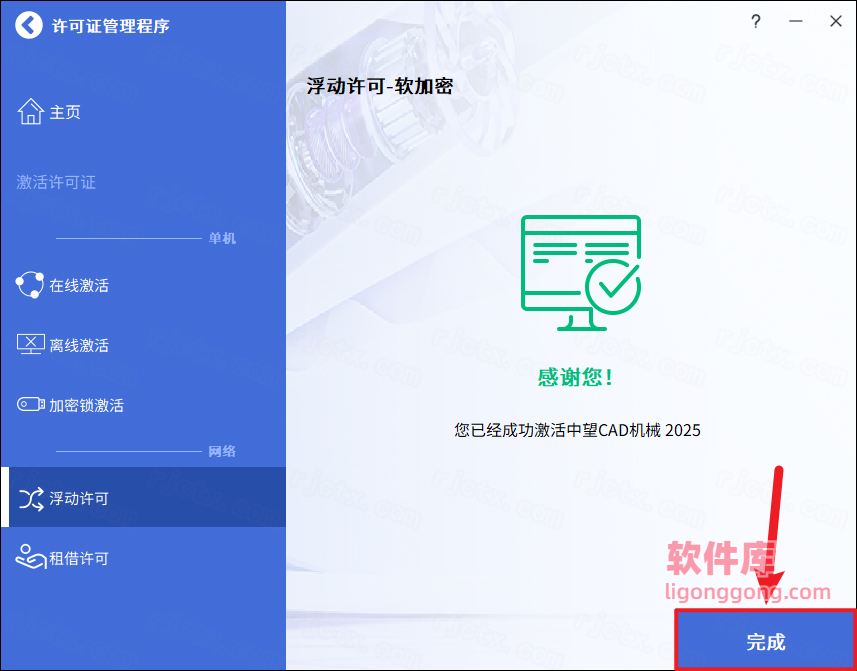The width and height of the screenshot is (857, 671).
Task: Select the 加密锁激活 menu entry
Action: click(x=86, y=405)
